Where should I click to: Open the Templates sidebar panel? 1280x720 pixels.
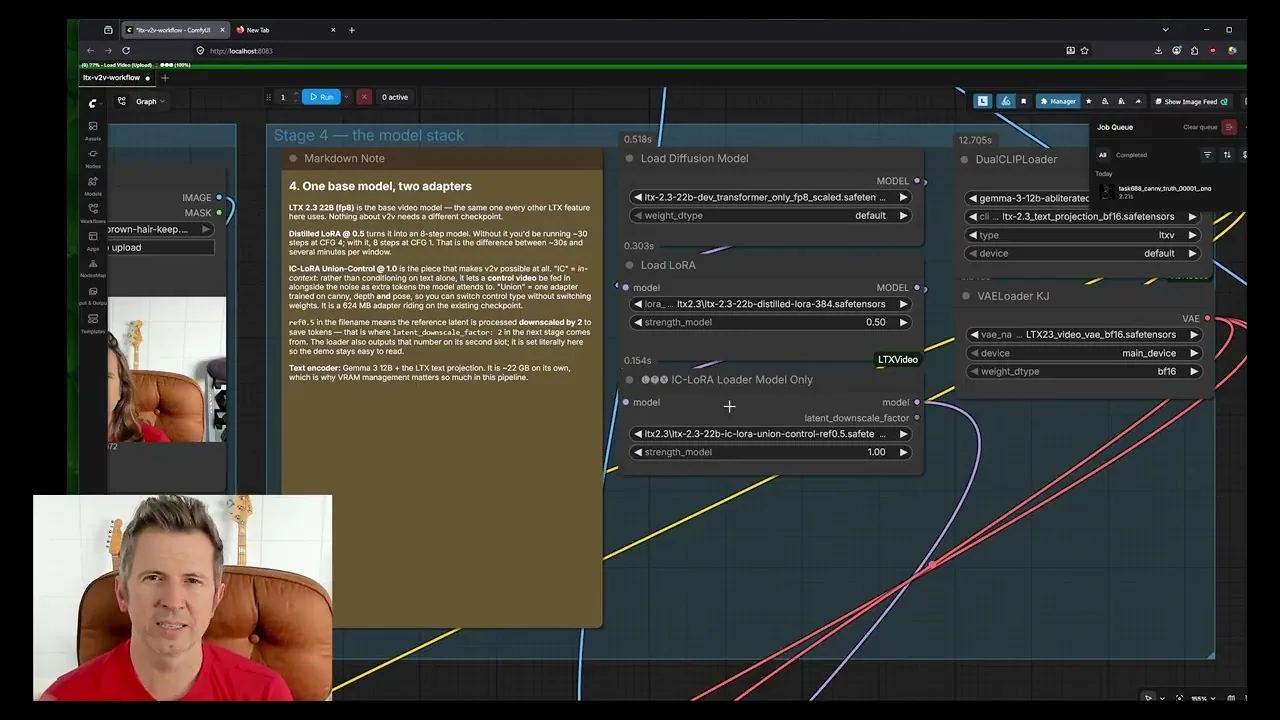coord(93,323)
